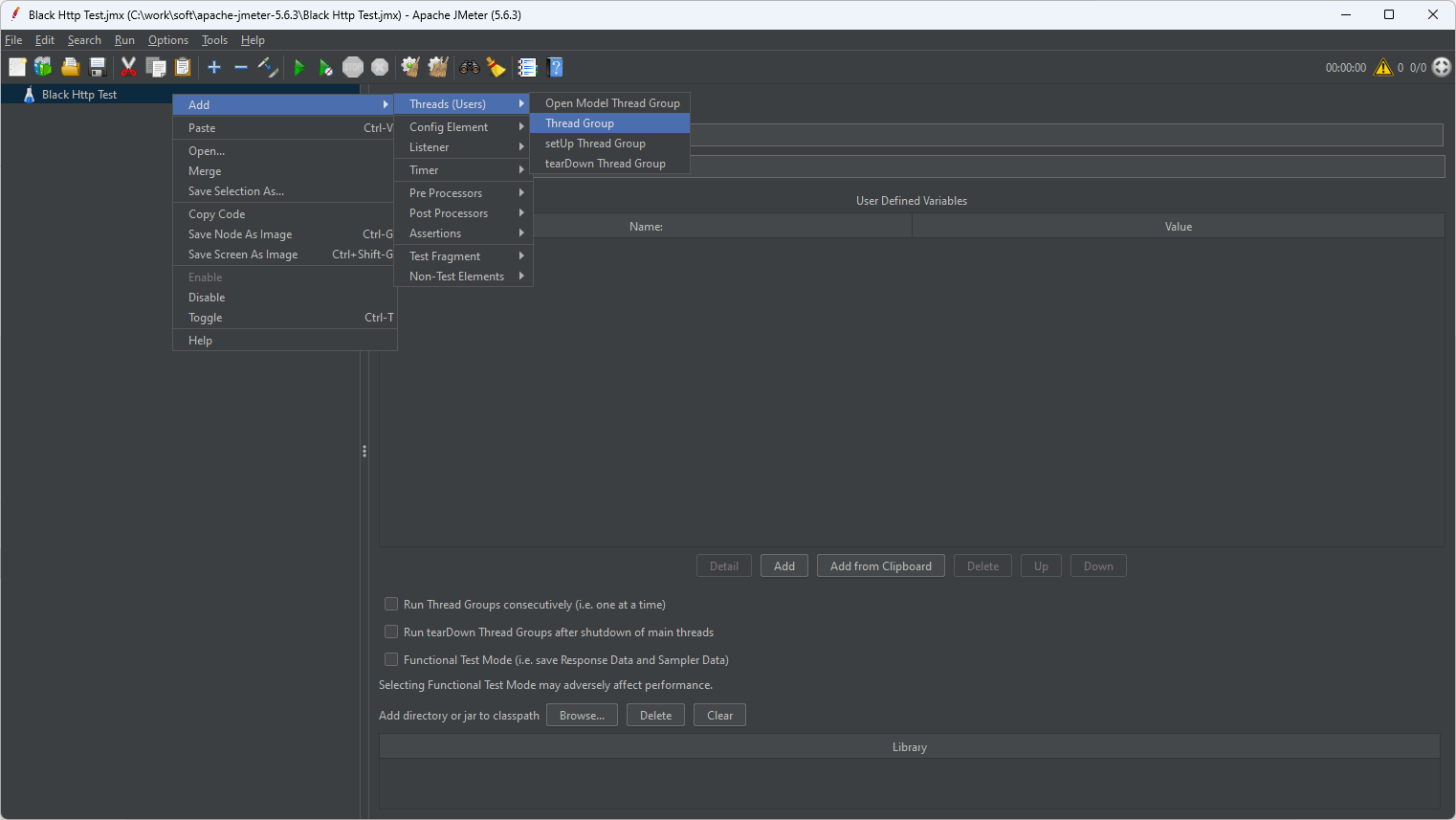Click the warning triangle log icon

(1383, 67)
